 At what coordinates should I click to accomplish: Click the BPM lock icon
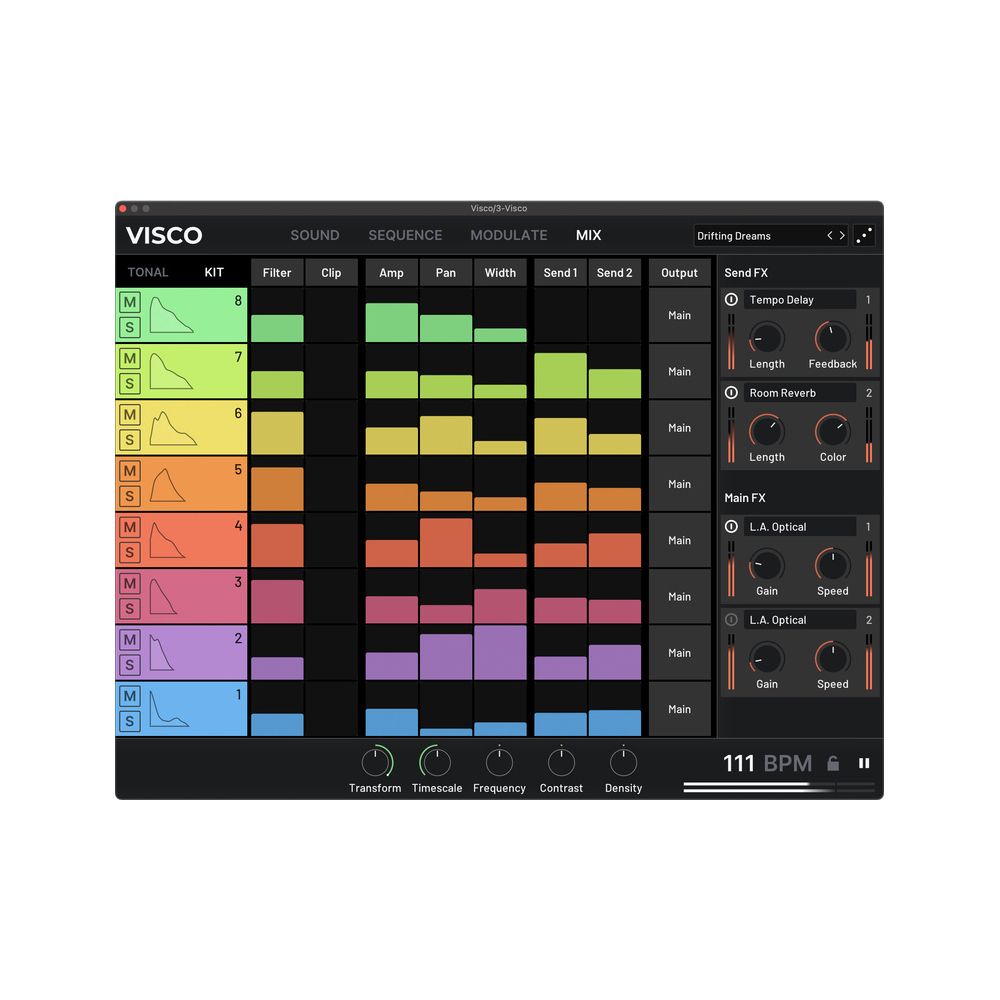point(833,764)
